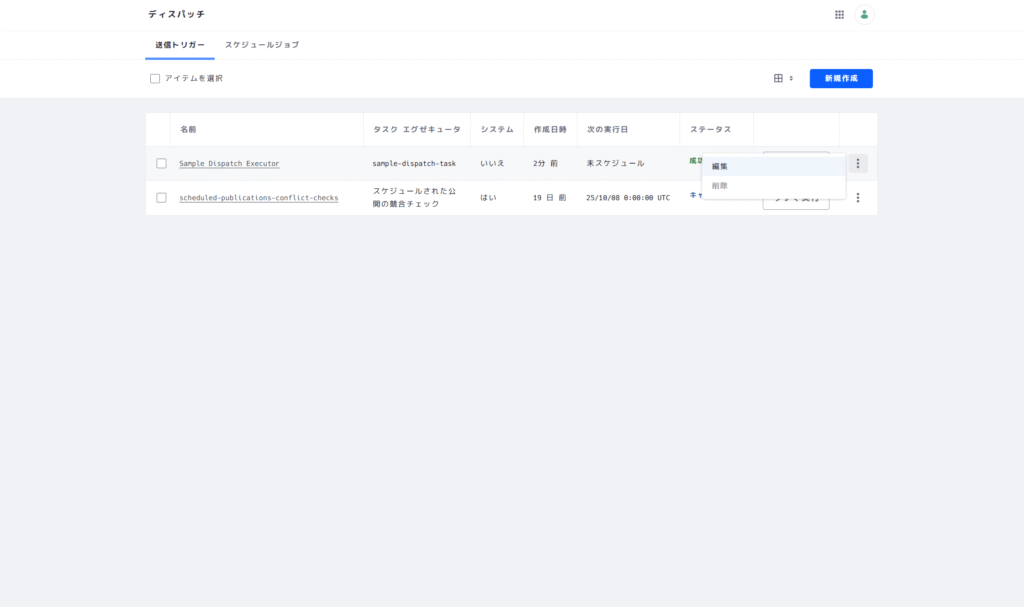Open the user avatar profile menu
Viewport: 1024px width, 607px height.
tap(864, 15)
